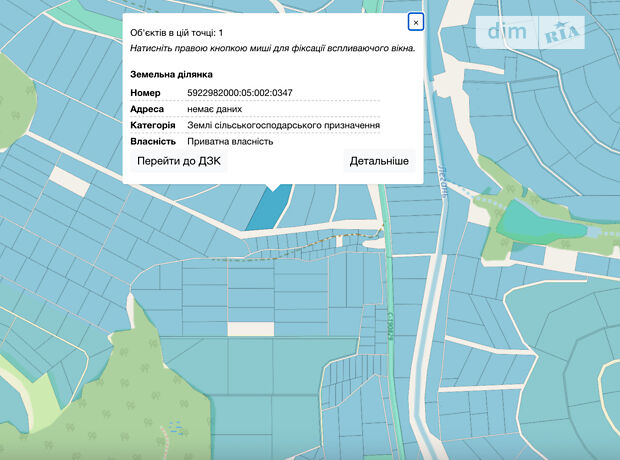Click the small white rectangular plot in map center

click(x=250, y=328)
